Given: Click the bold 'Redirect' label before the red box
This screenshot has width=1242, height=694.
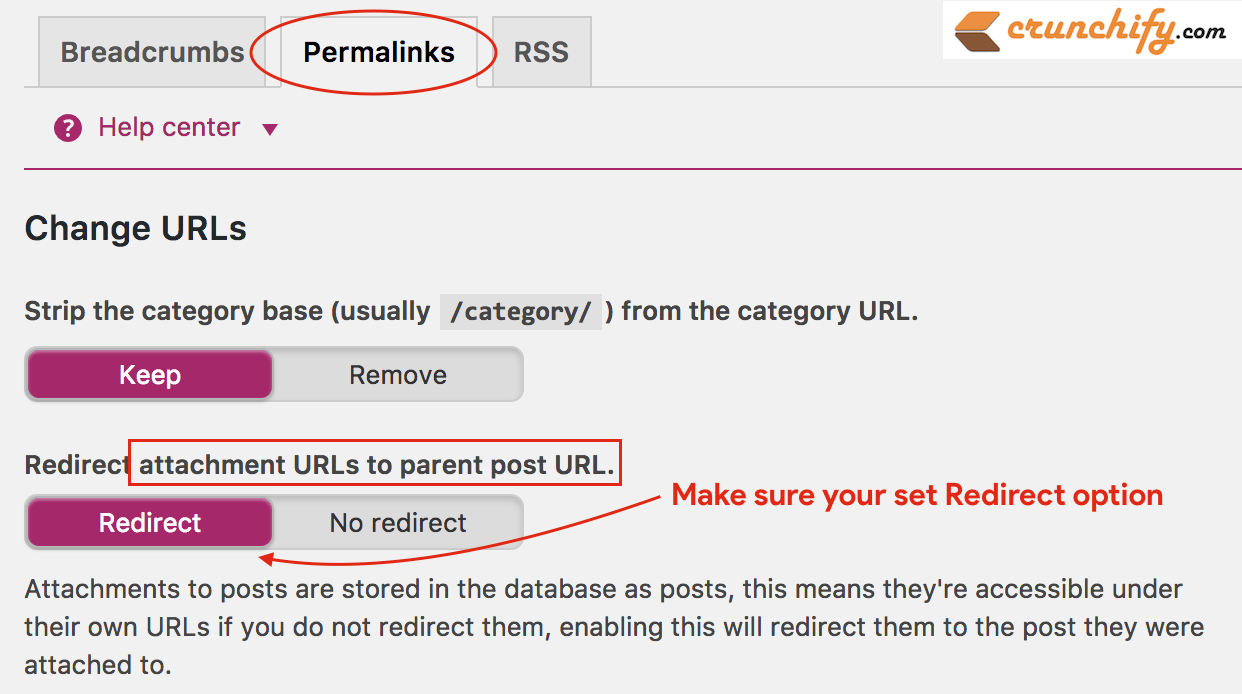Looking at the screenshot, I should click(76, 465).
